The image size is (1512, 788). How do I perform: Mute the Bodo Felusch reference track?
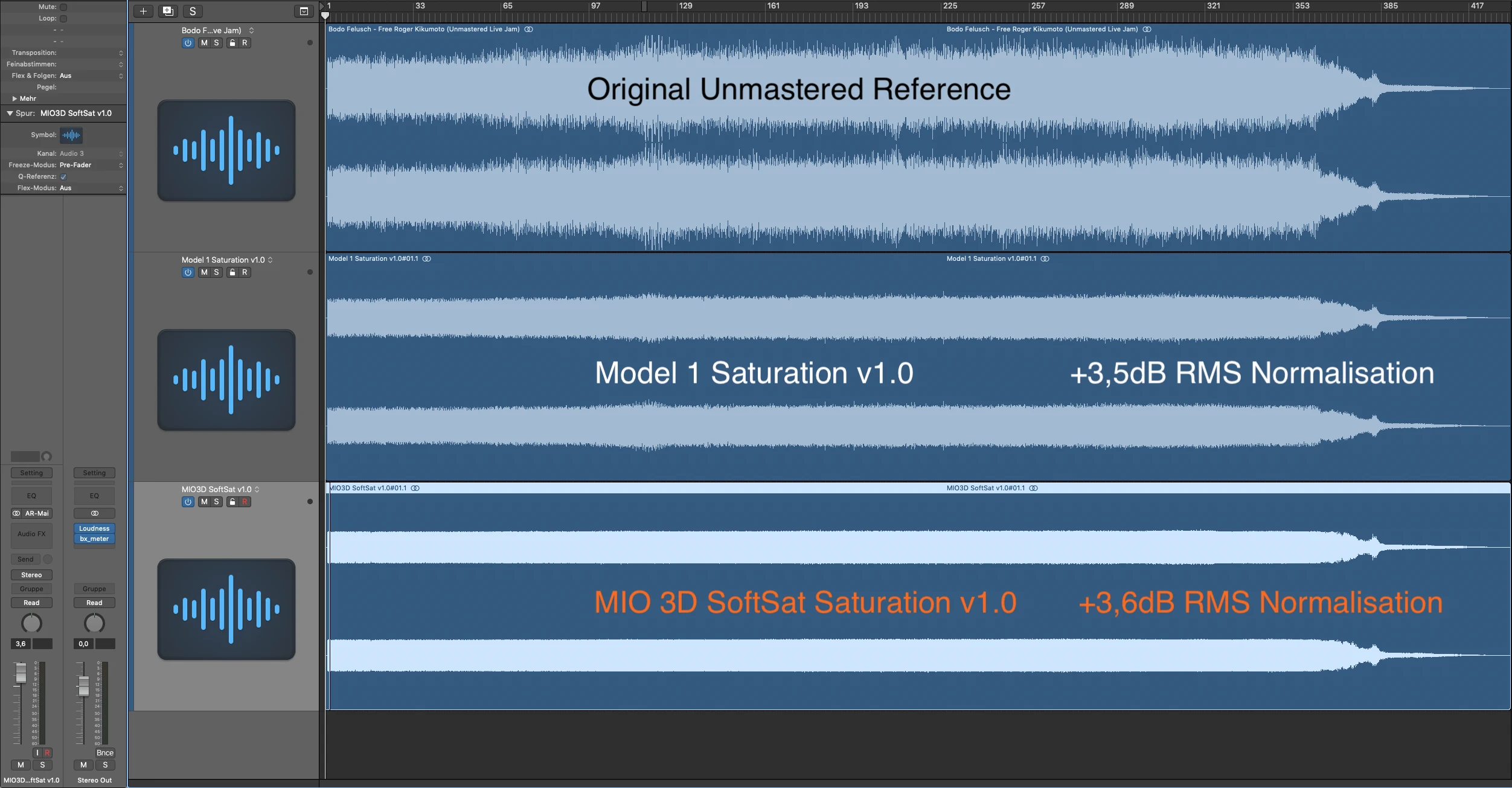pos(204,43)
